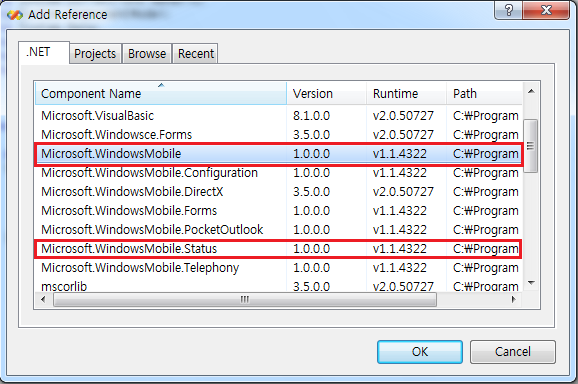Sort by Version column header
578x384 pixels.
[326, 94]
